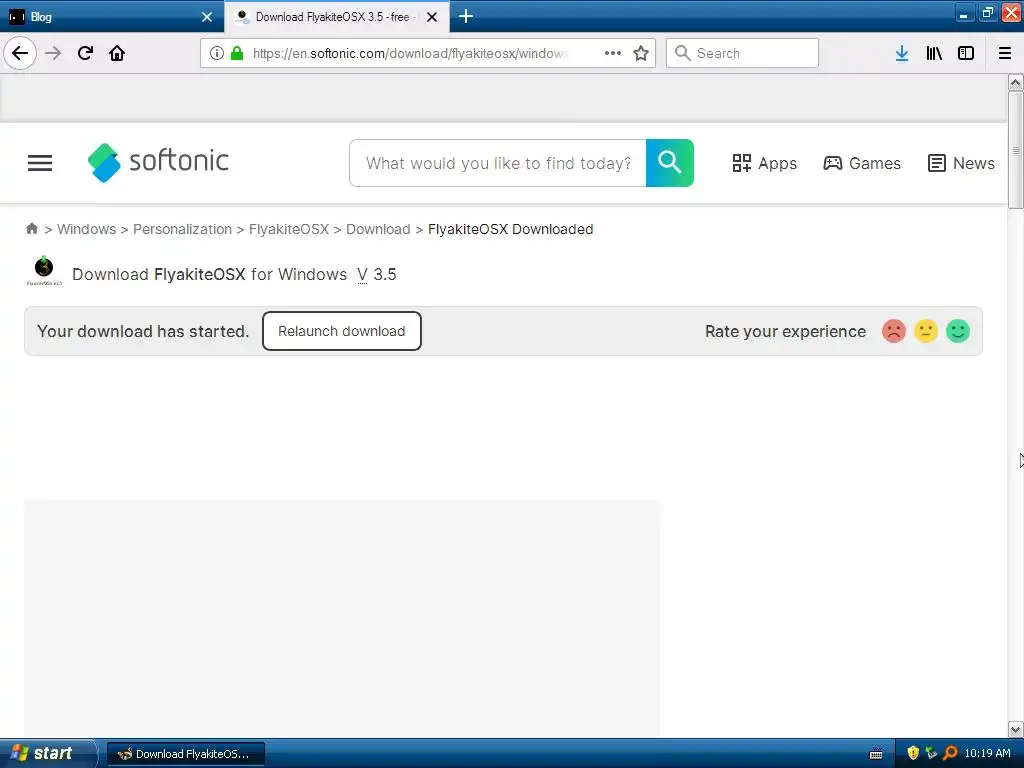Viewport: 1024px width, 768px height.
Task: Follow the Download breadcrumb link
Action: [378, 229]
